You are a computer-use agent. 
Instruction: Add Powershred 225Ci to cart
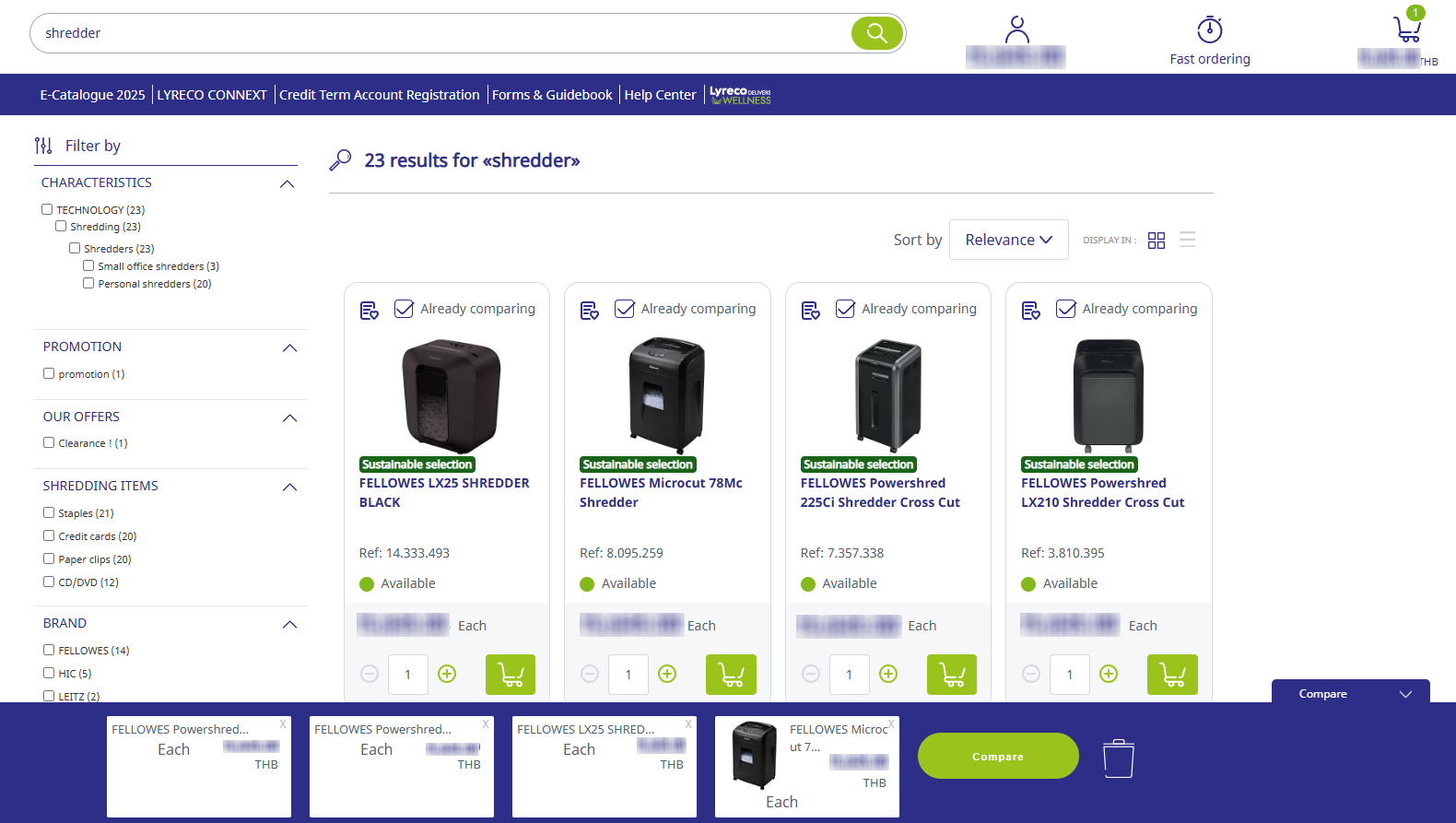[x=952, y=675]
